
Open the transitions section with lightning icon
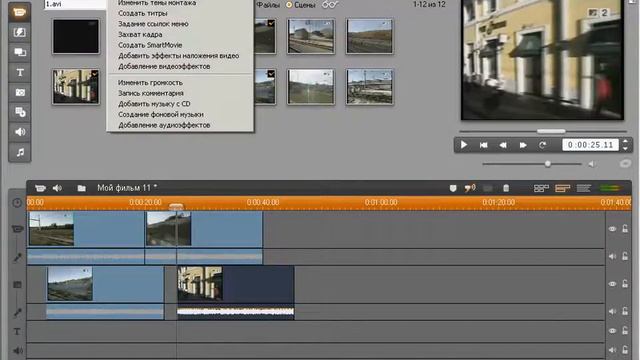pyautogui.click(x=20, y=32)
